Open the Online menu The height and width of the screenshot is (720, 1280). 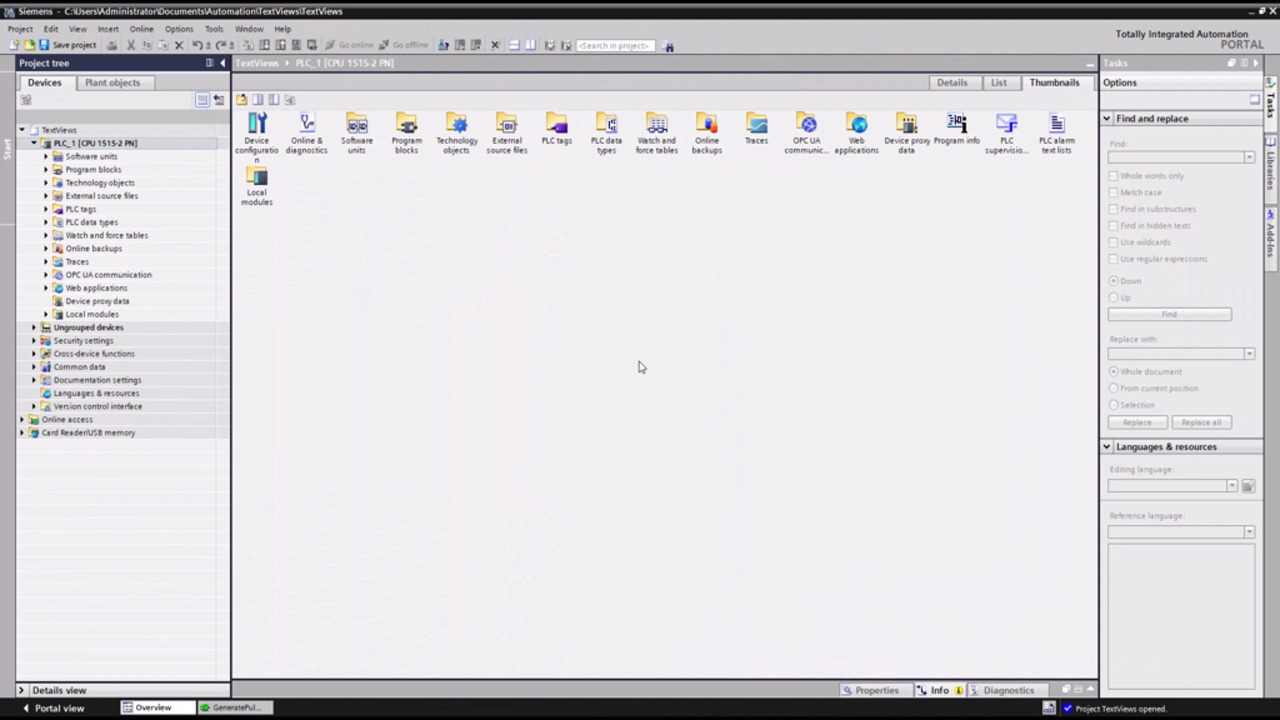point(141,29)
